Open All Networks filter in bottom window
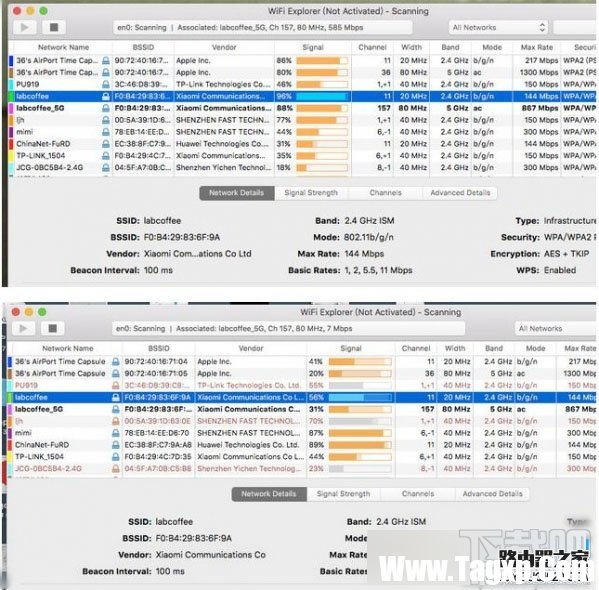Screen dimensions: 599x590 (x=556, y=329)
